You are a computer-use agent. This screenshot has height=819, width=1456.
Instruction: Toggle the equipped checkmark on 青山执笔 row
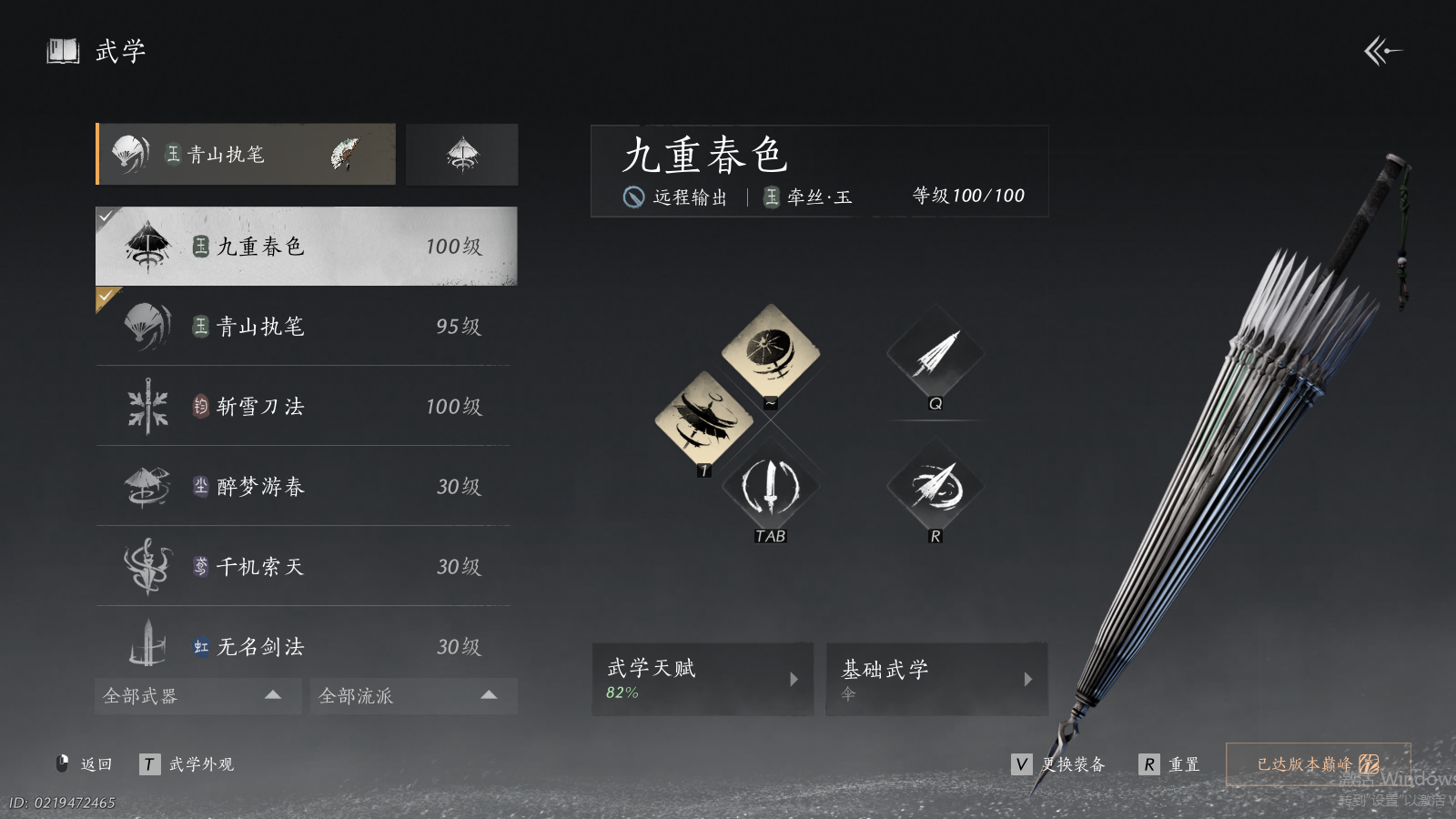point(106,297)
